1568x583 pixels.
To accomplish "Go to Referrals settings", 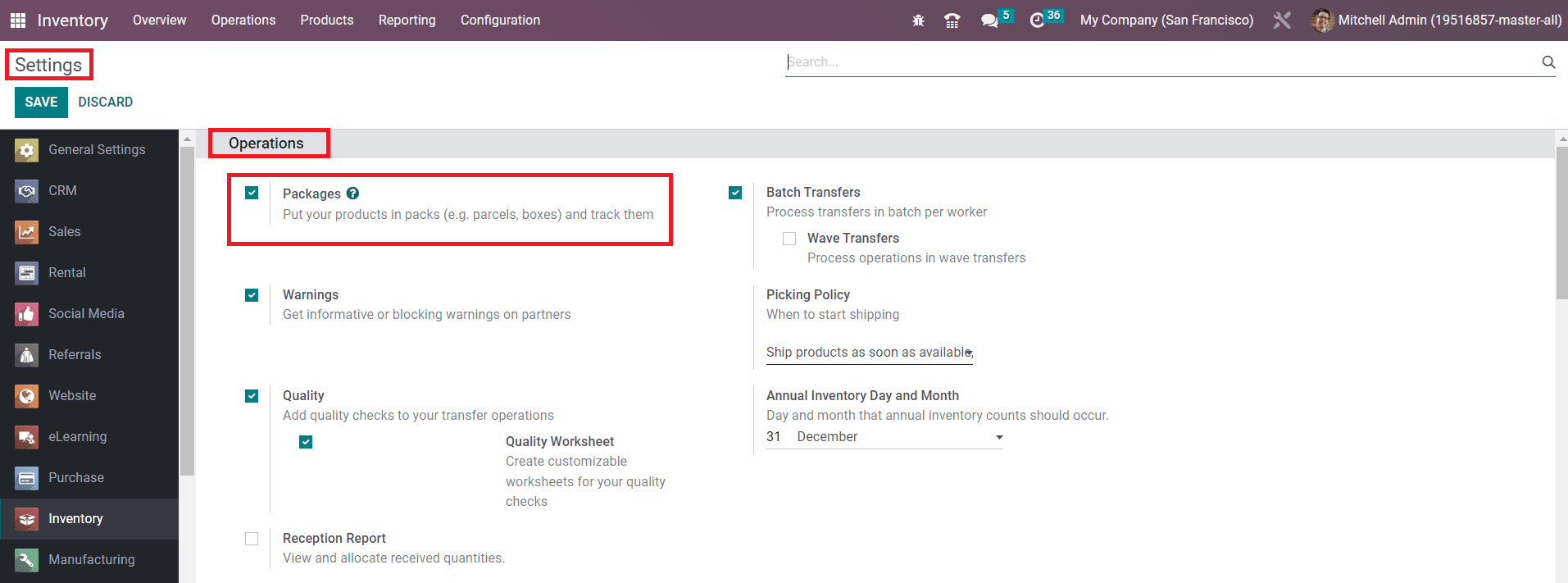I will click(x=89, y=355).
